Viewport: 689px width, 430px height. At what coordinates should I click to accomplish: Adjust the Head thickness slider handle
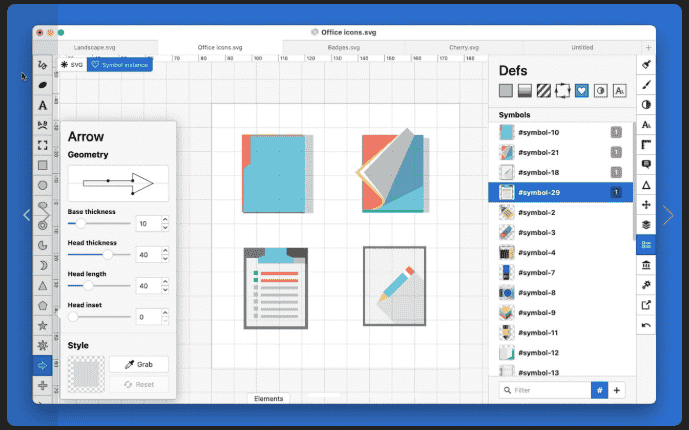pyautogui.click(x=108, y=254)
